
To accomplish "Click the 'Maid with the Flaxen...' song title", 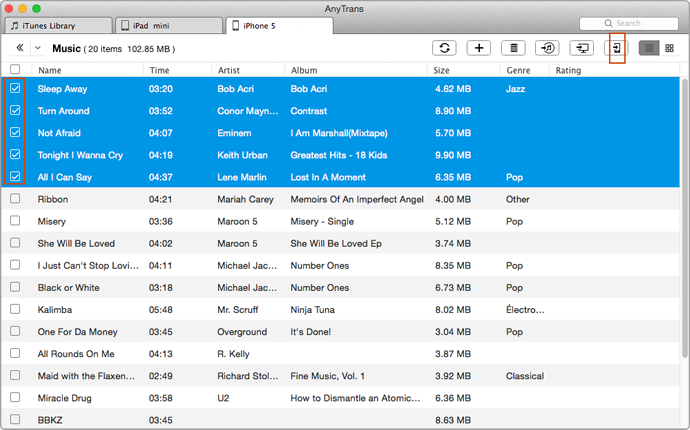I will click(86, 376).
